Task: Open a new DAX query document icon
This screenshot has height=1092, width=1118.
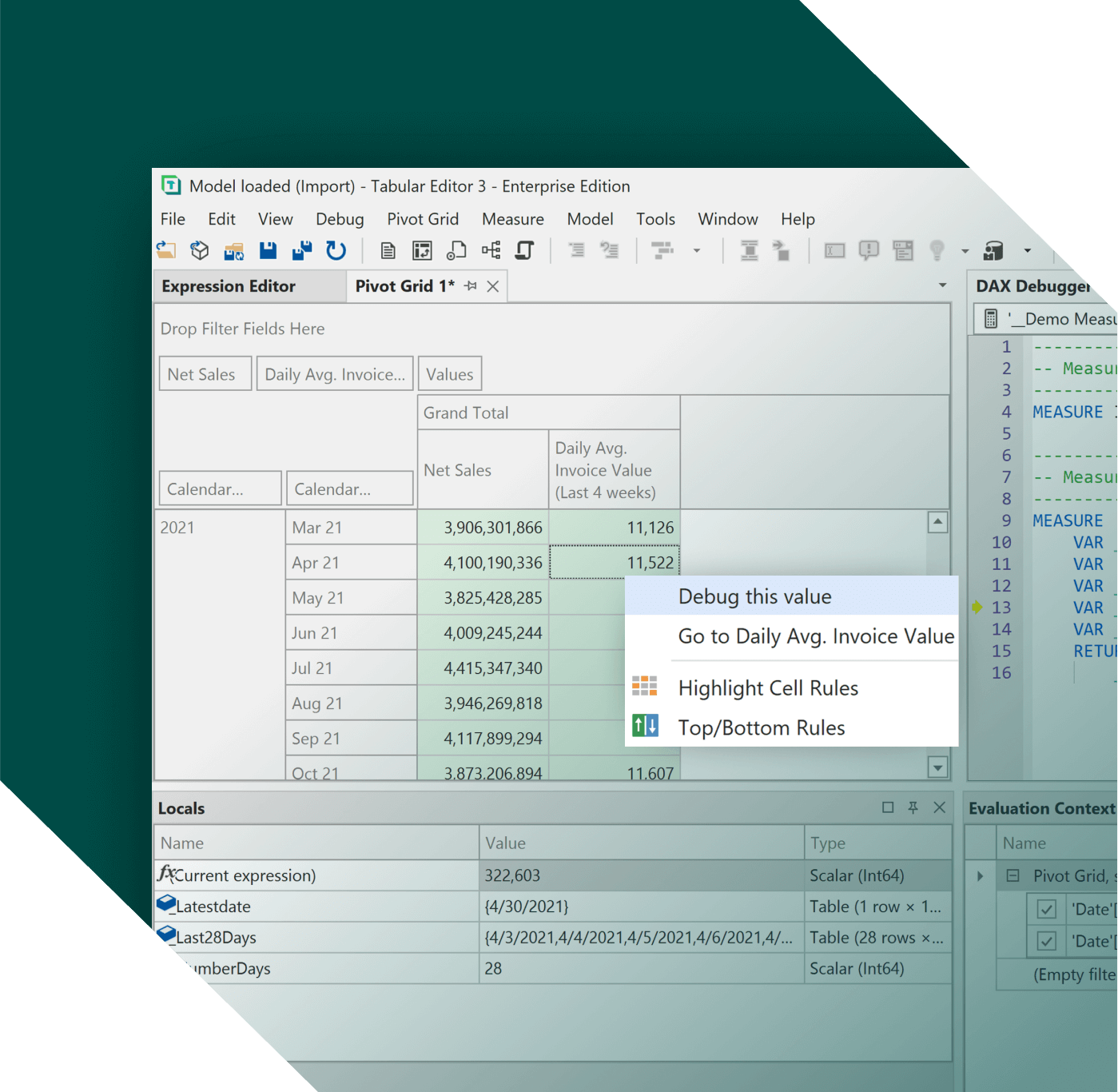Action: (x=388, y=251)
